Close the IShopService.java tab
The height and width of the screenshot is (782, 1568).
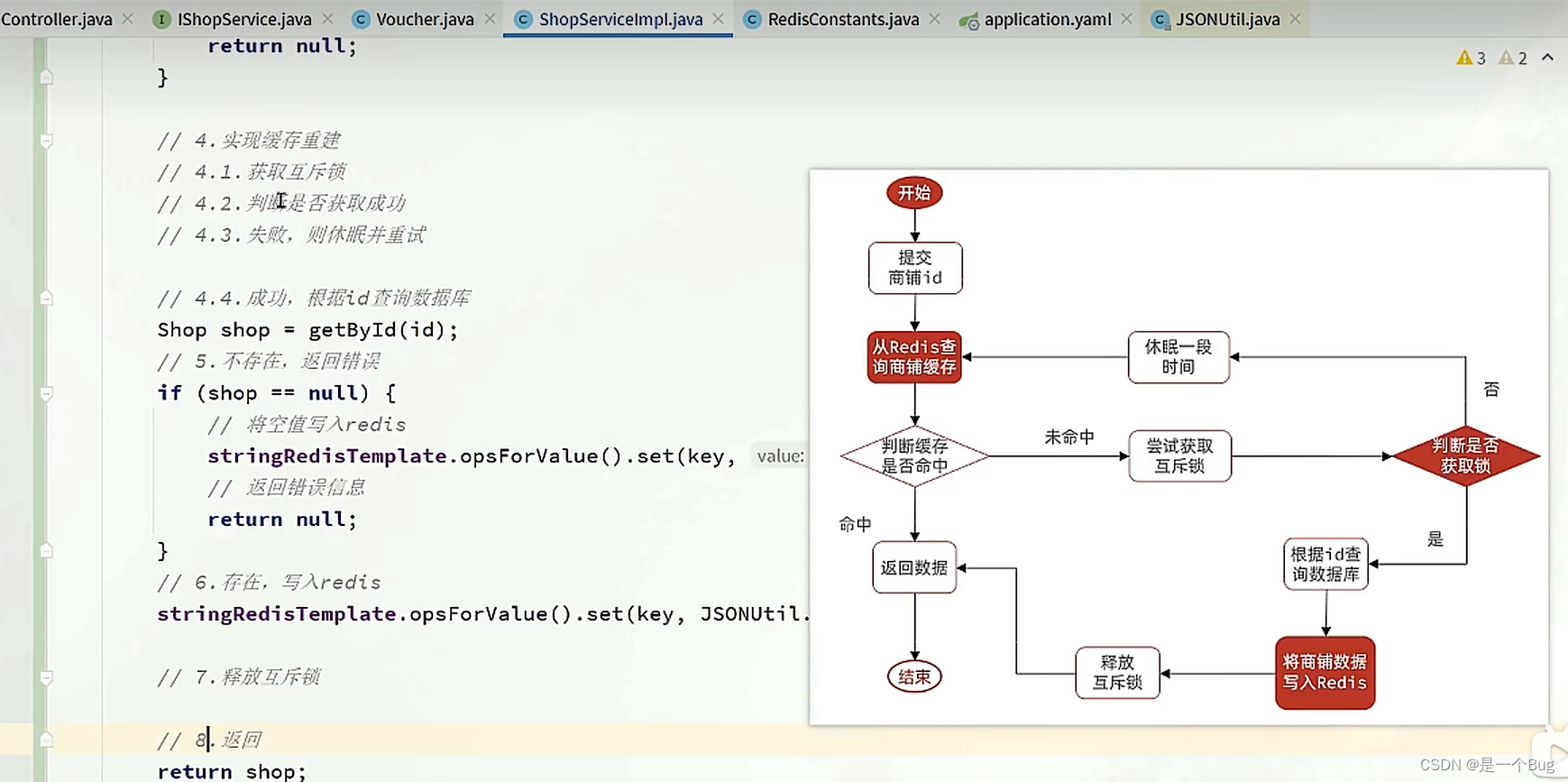328,19
